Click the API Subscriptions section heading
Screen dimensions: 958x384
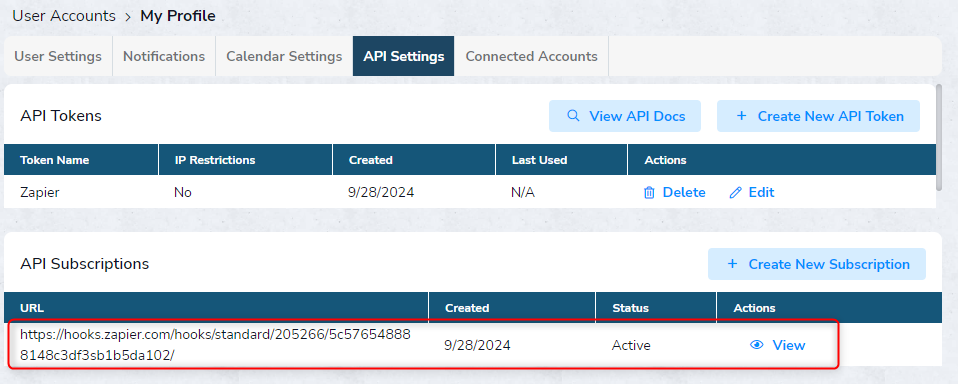[85, 264]
